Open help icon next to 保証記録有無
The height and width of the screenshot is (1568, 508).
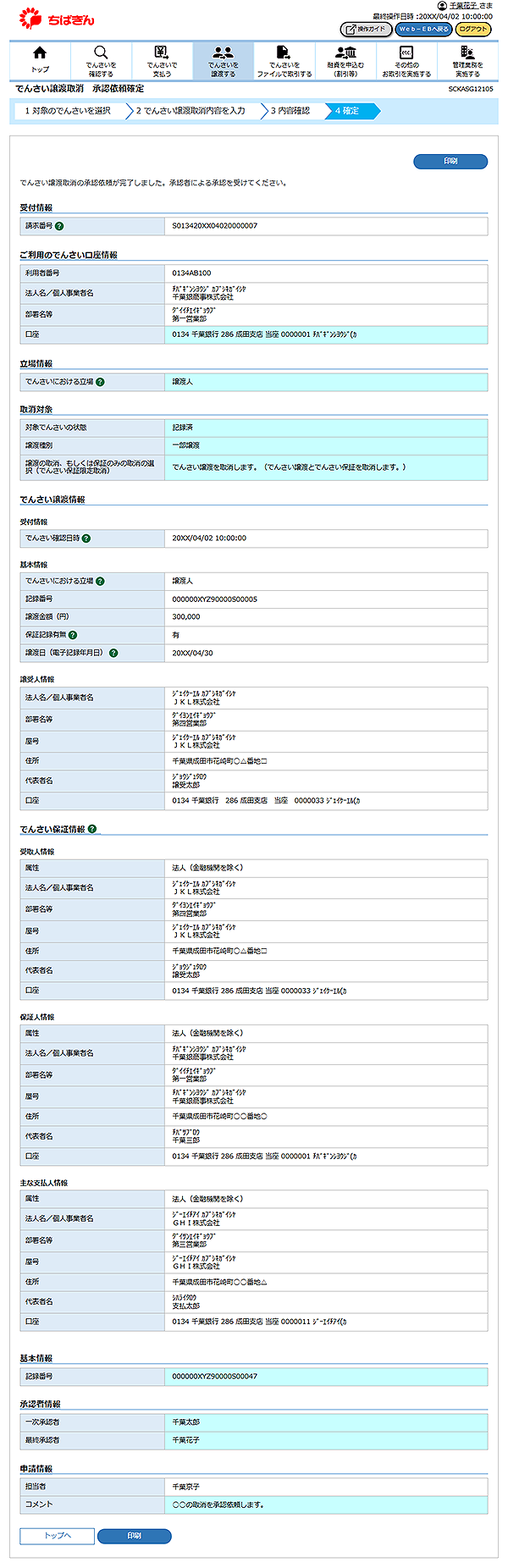[73, 635]
